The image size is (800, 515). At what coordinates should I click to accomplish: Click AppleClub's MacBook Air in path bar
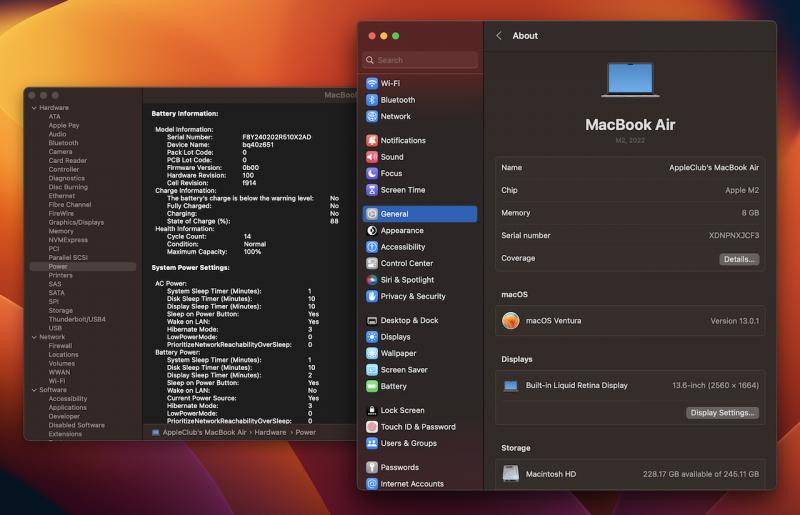coord(204,432)
